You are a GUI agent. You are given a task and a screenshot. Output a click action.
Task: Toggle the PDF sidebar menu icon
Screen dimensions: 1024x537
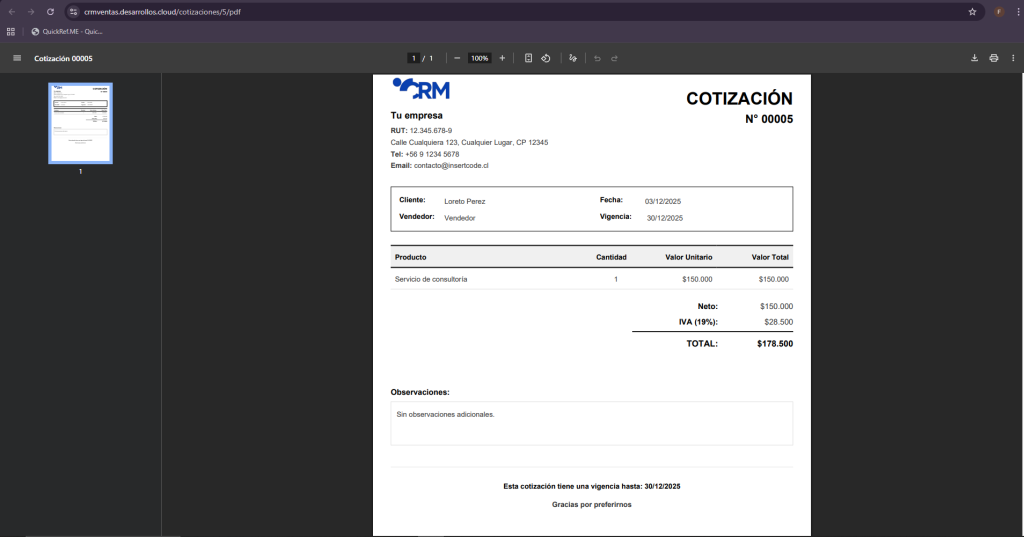click(x=17, y=58)
